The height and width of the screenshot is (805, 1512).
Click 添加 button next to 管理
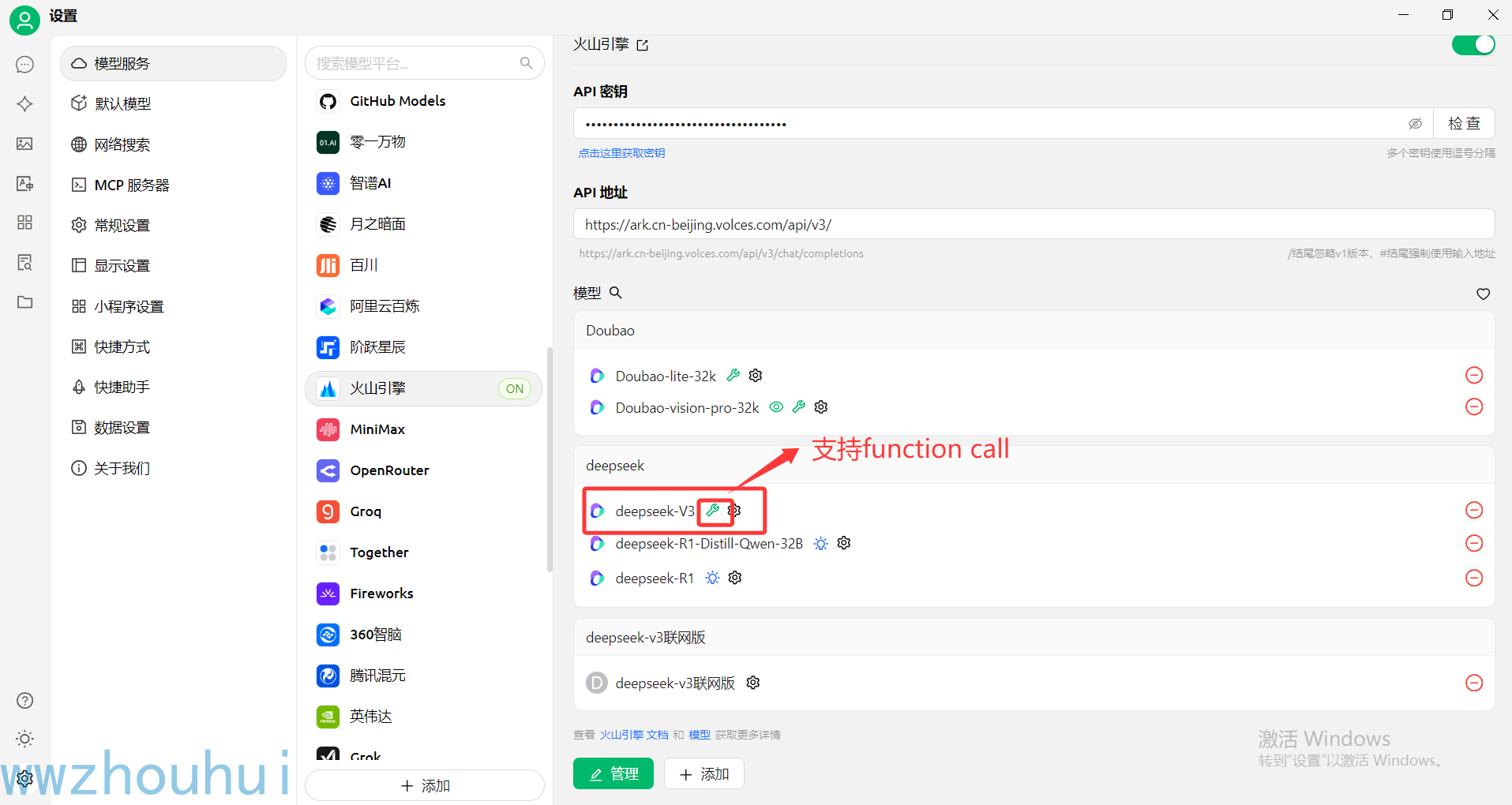pos(704,773)
